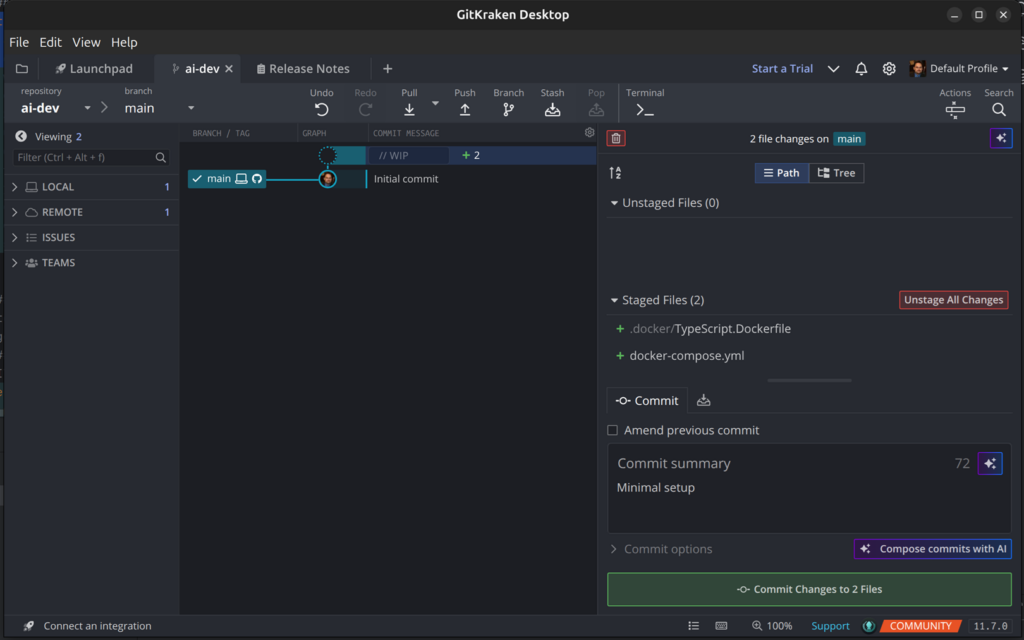This screenshot has width=1024, height=640.
Task: Click Commit Changes to 2 Files
Action: pos(809,589)
